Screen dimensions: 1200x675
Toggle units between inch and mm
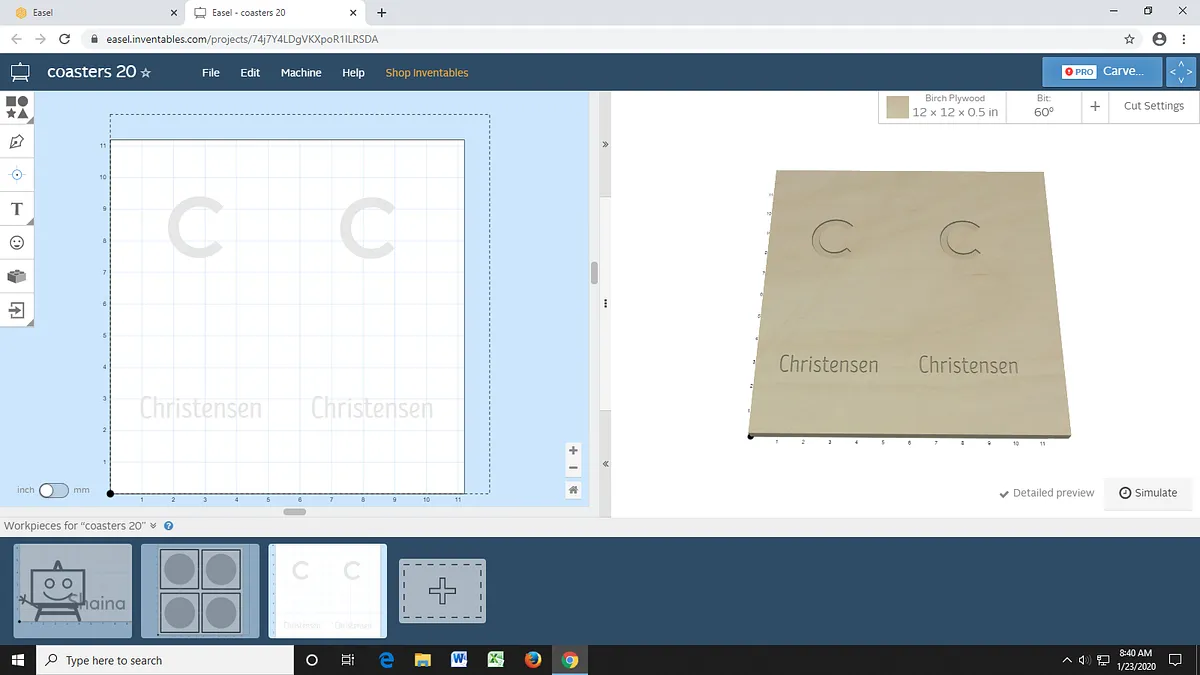pos(54,490)
